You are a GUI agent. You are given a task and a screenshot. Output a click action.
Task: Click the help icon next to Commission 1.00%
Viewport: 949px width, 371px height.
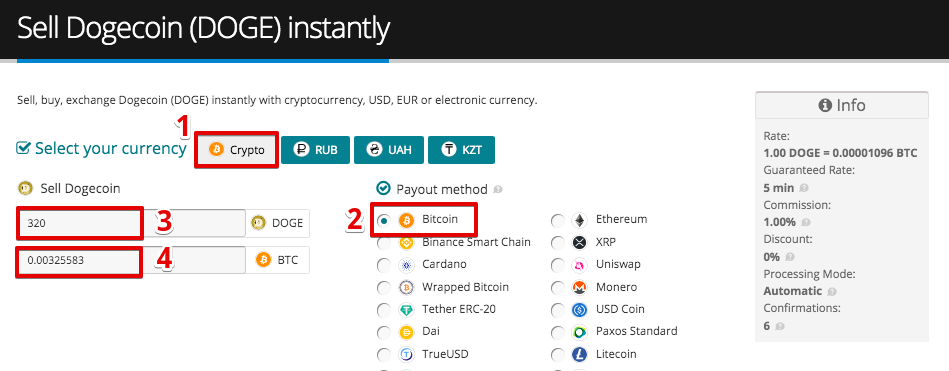(806, 222)
